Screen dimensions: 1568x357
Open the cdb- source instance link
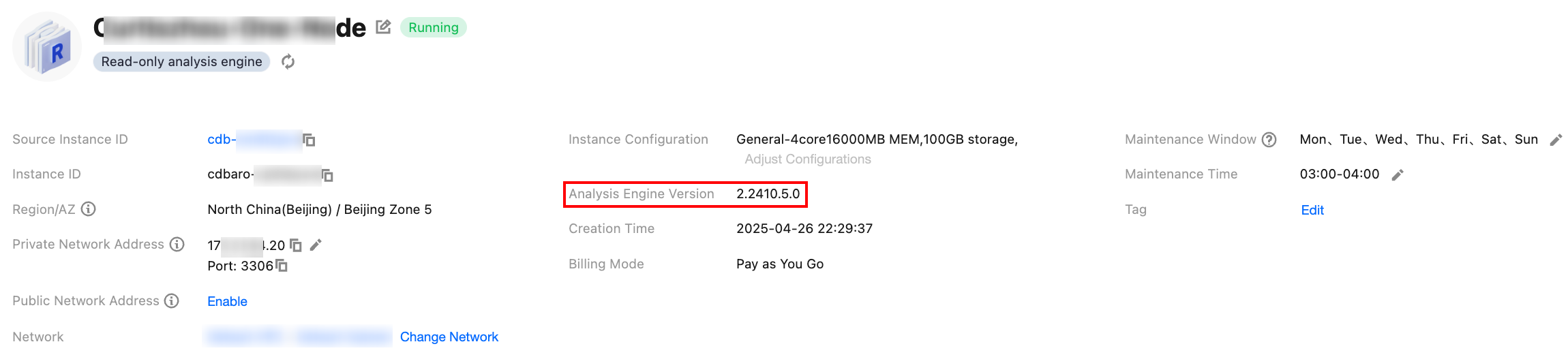pos(222,140)
